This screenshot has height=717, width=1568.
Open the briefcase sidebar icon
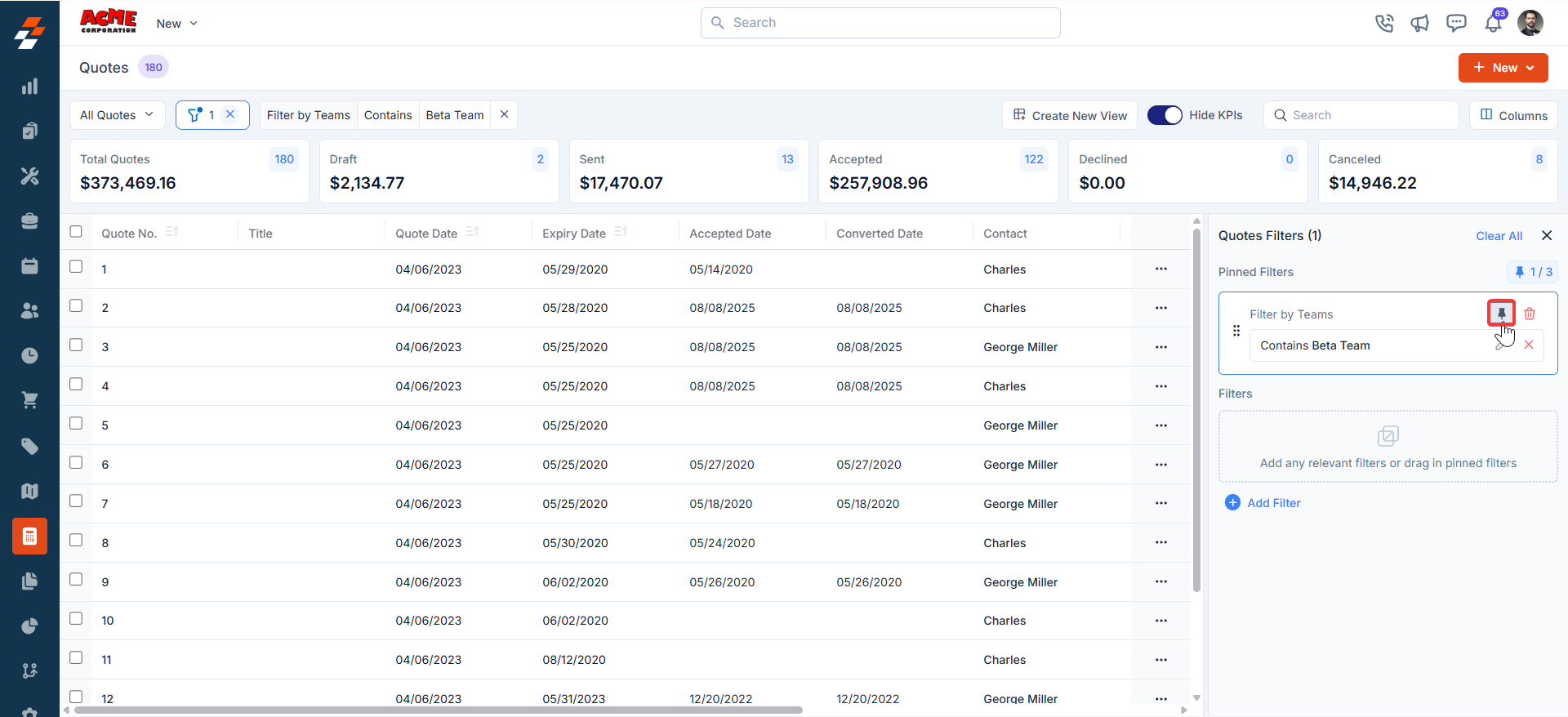click(x=29, y=220)
